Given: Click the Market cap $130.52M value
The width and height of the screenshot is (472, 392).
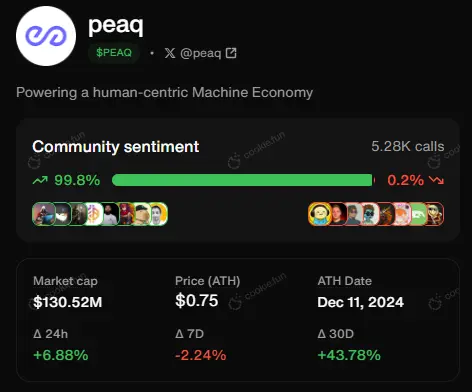Looking at the screenshot, I should [68, 302].
